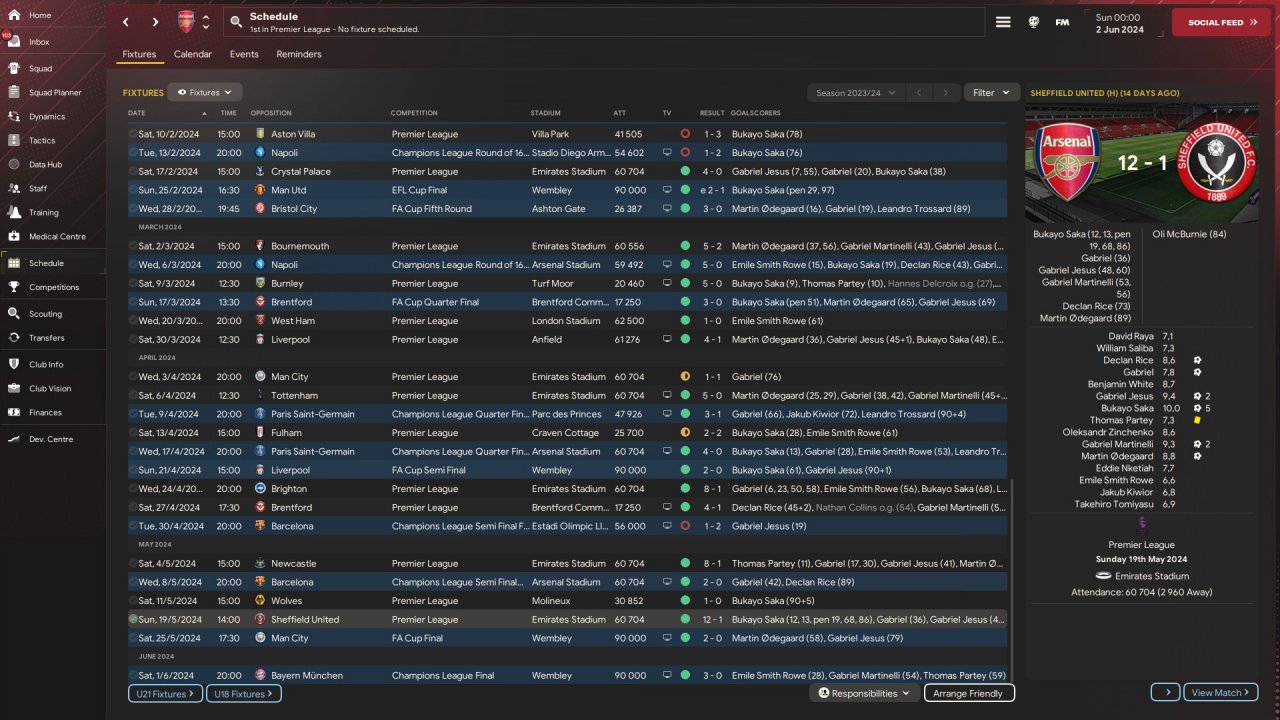
Task: Open the Inbox from the sidebar
Action: click(39, 42)
